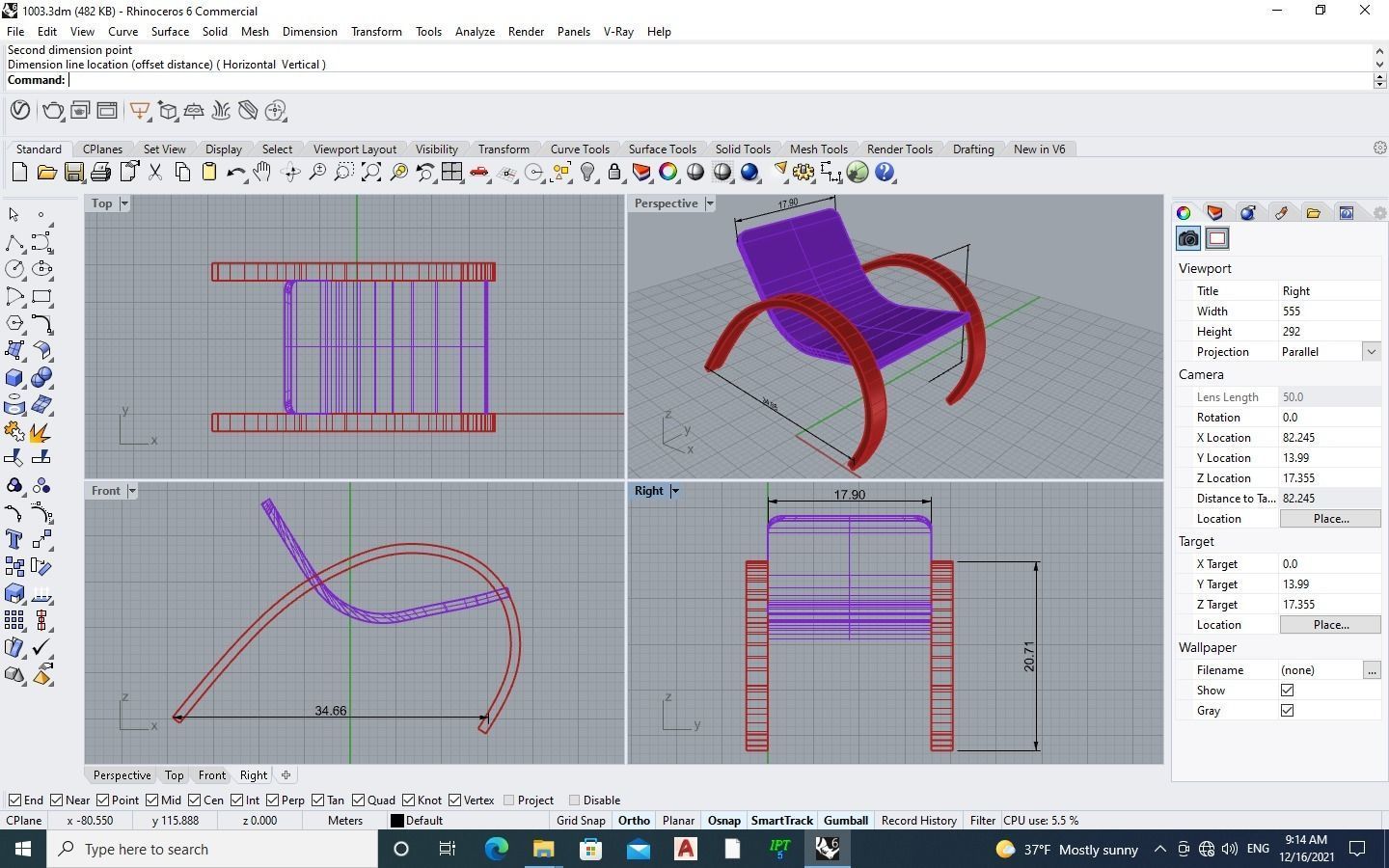Toggle Gumball in the status bar

tap(846, 821)
